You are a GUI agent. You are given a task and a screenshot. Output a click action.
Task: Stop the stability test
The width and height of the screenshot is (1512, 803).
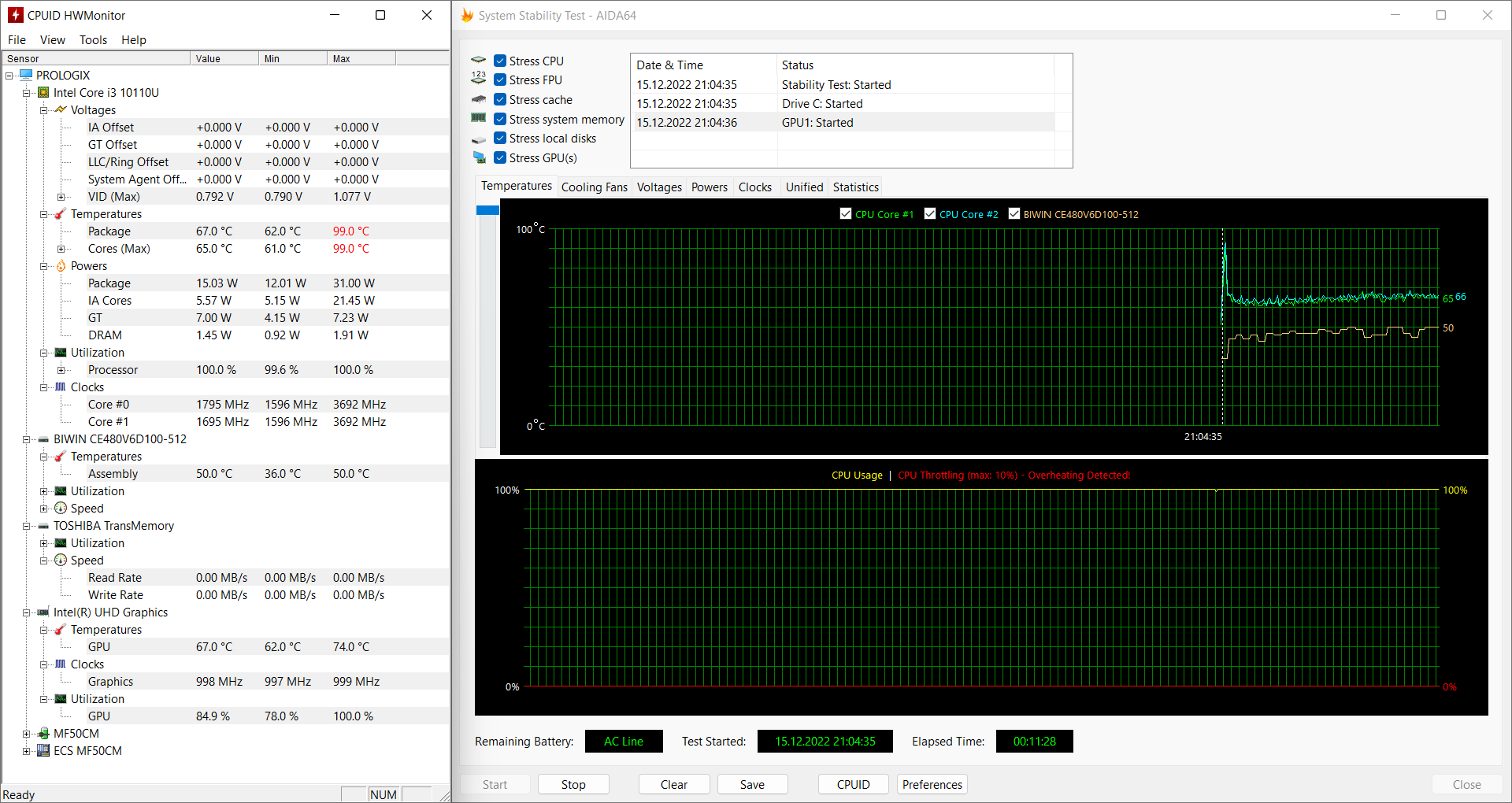pyautogui.click(x=573, y=784)
